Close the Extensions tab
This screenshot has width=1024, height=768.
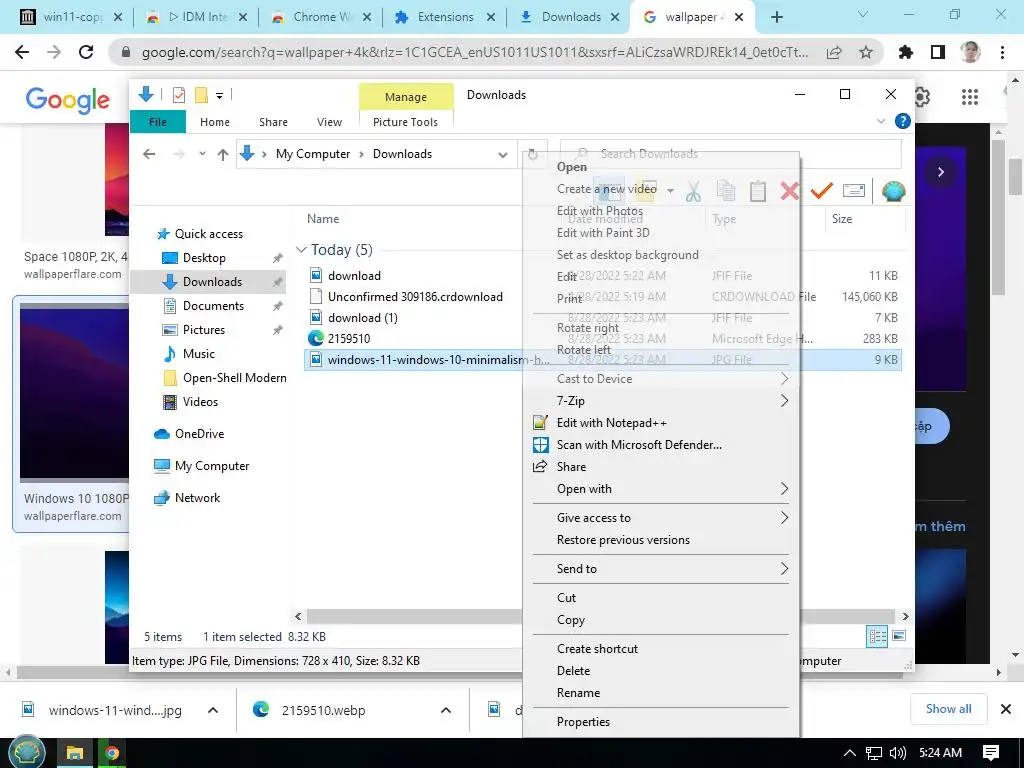(x=490, y=17)
